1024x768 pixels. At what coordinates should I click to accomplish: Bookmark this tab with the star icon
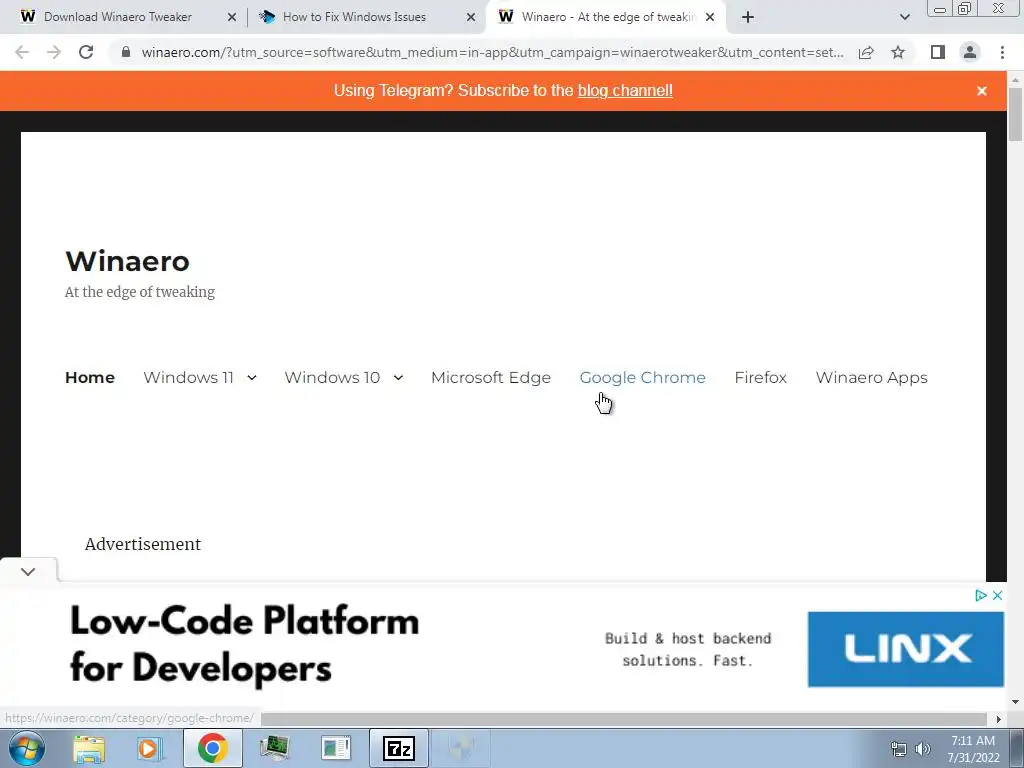898,52
